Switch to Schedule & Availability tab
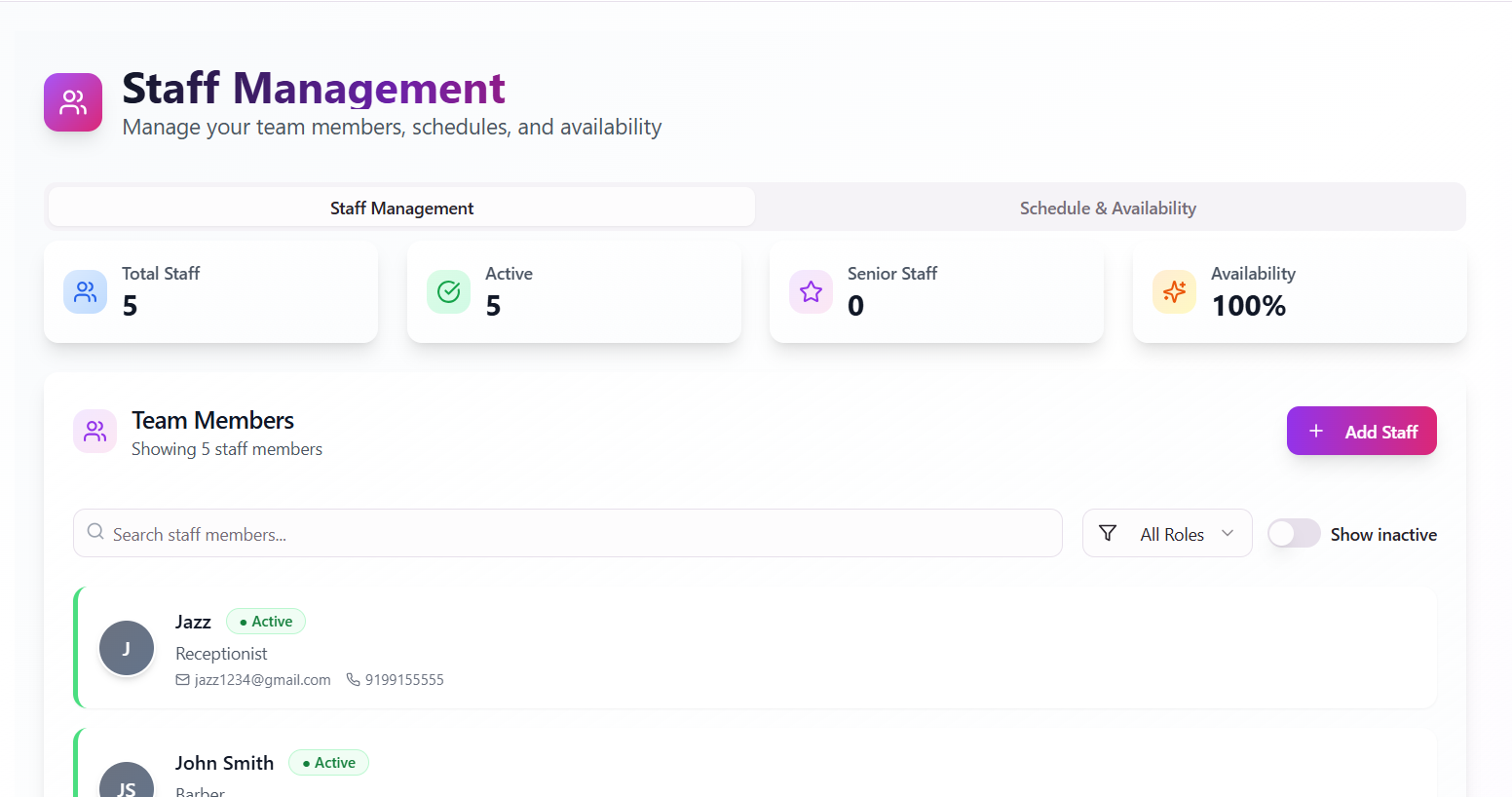 coord(1108,209)
